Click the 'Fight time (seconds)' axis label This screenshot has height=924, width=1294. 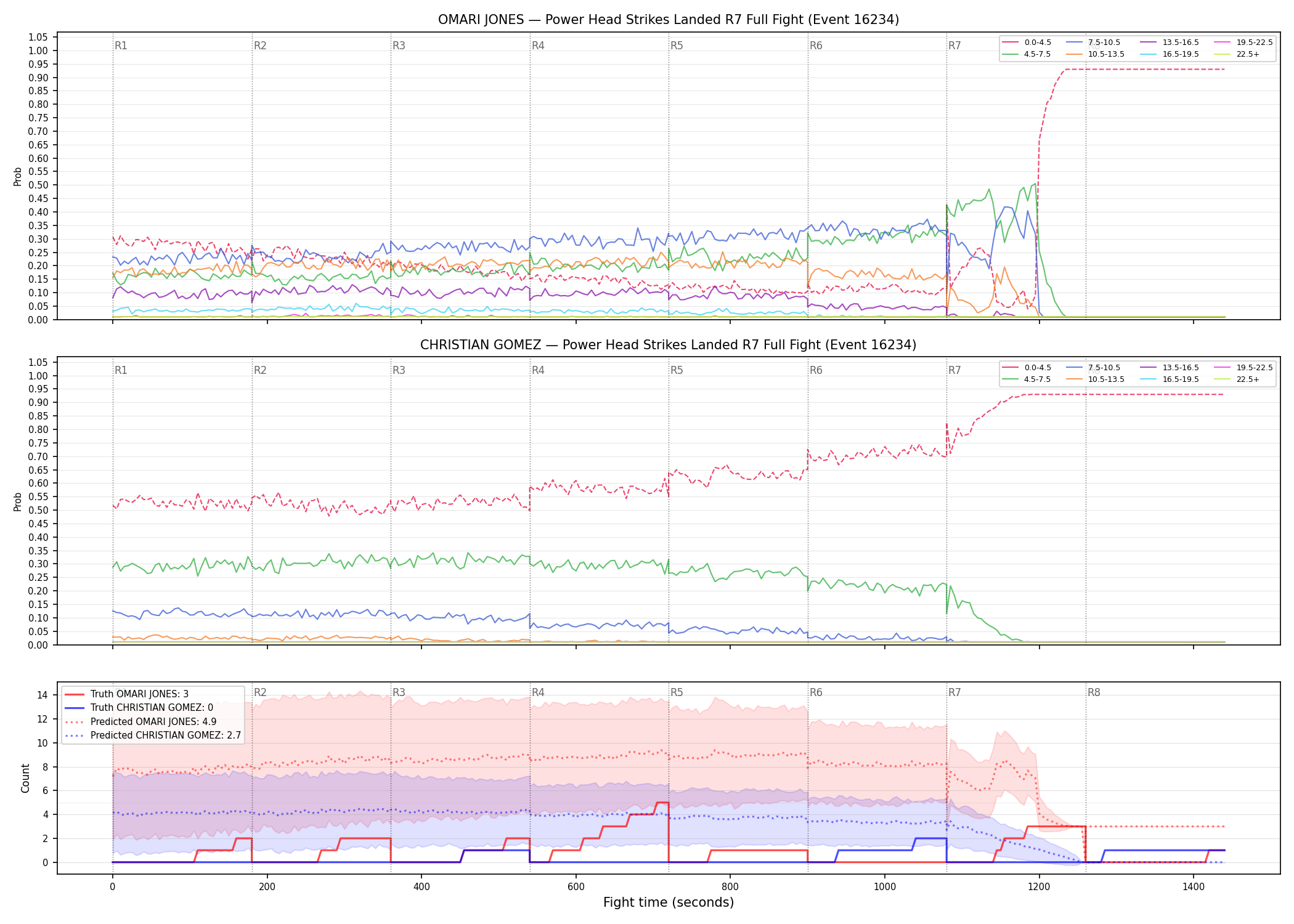point(669,902)
